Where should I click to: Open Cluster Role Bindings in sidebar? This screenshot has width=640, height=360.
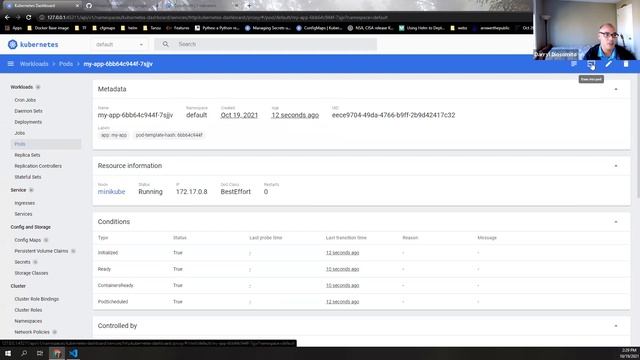coord(37,299)
